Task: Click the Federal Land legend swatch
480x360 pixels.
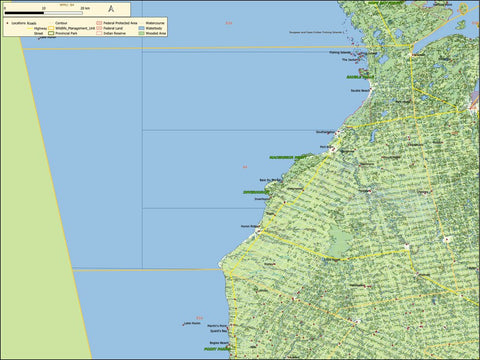Action: click(x=99, y=28)
